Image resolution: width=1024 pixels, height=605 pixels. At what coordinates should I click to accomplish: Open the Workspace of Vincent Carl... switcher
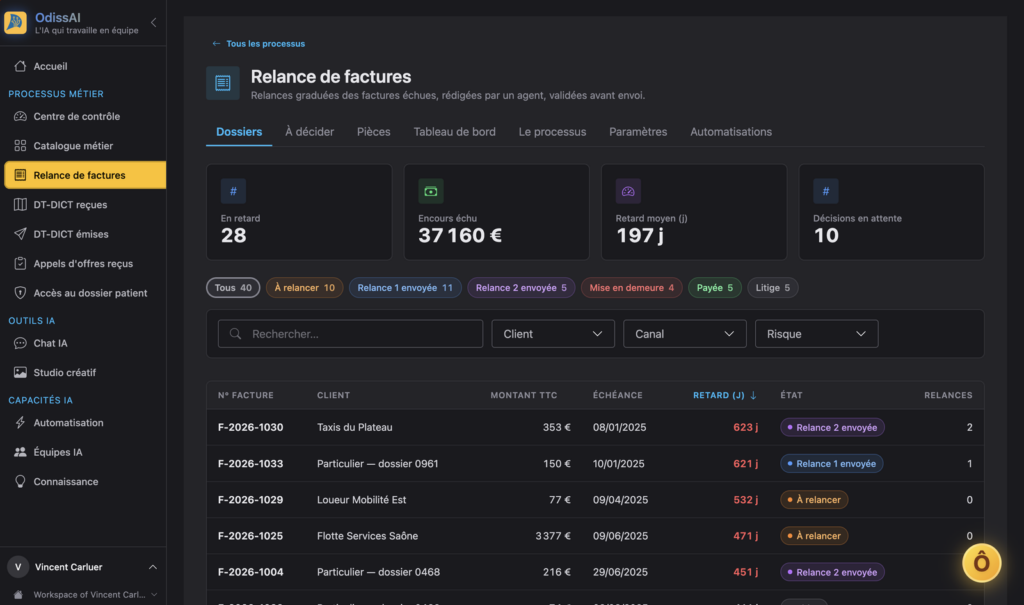click(x=85, y=595)
